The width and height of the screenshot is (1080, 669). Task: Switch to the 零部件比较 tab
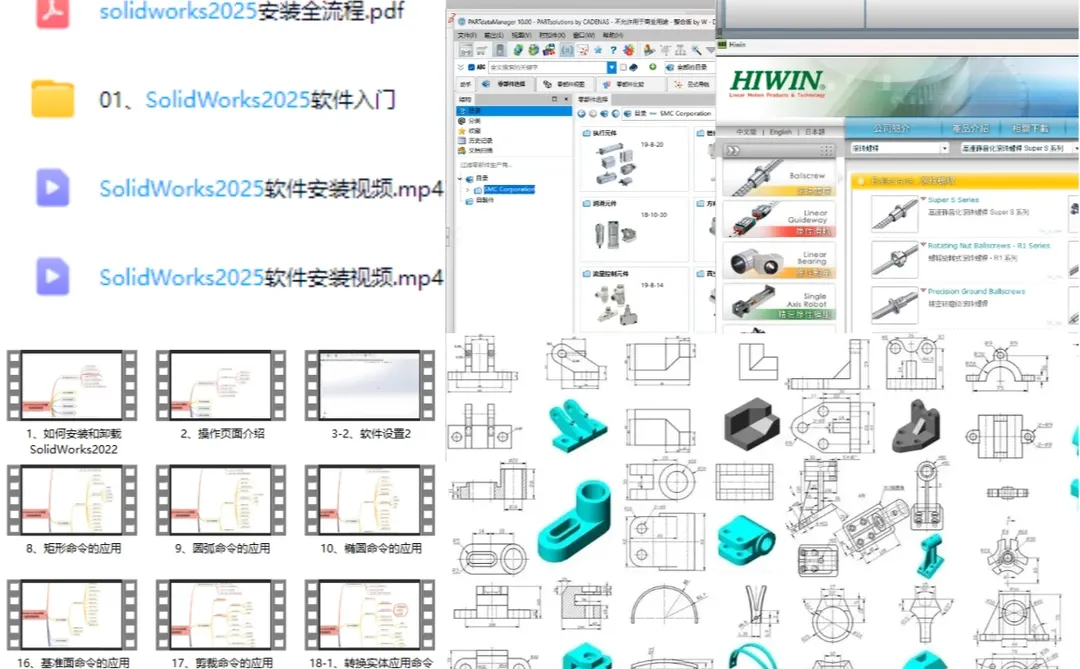click(x=631, y=84)
